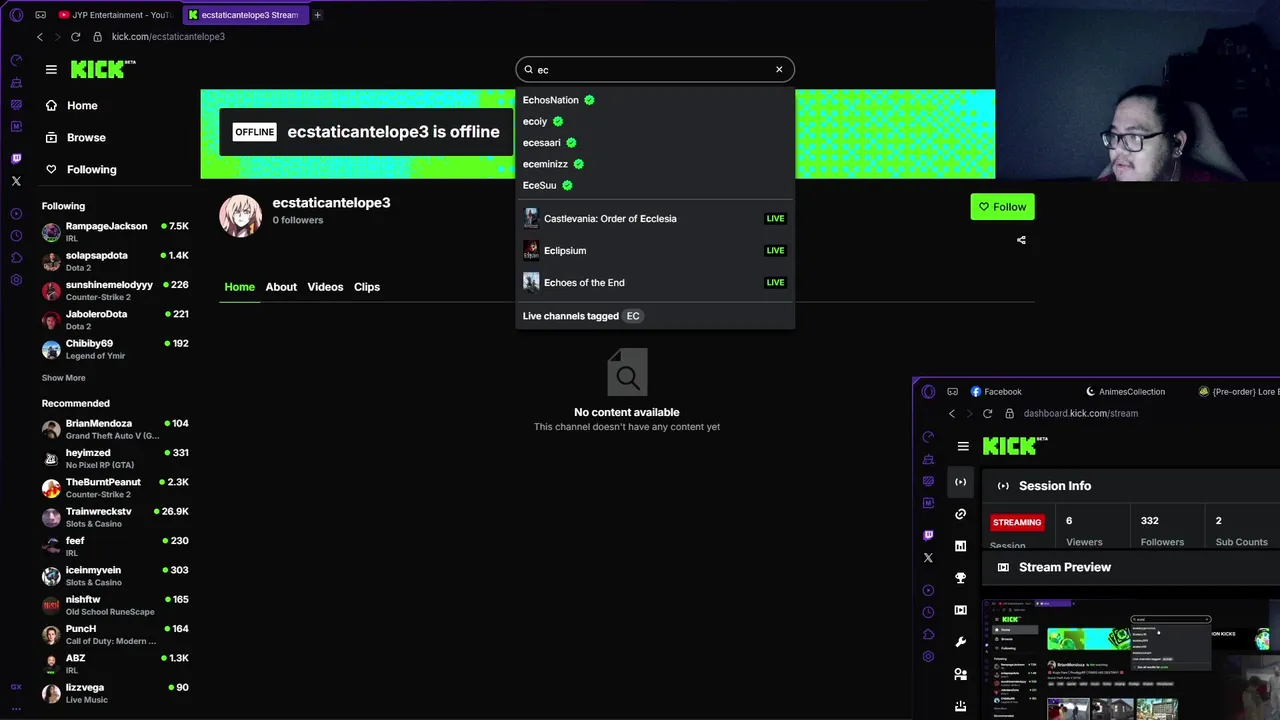This screenshot has width=1280, height=720.
Task: Open player icon in main browser sidebar
Action: (16, 214)
